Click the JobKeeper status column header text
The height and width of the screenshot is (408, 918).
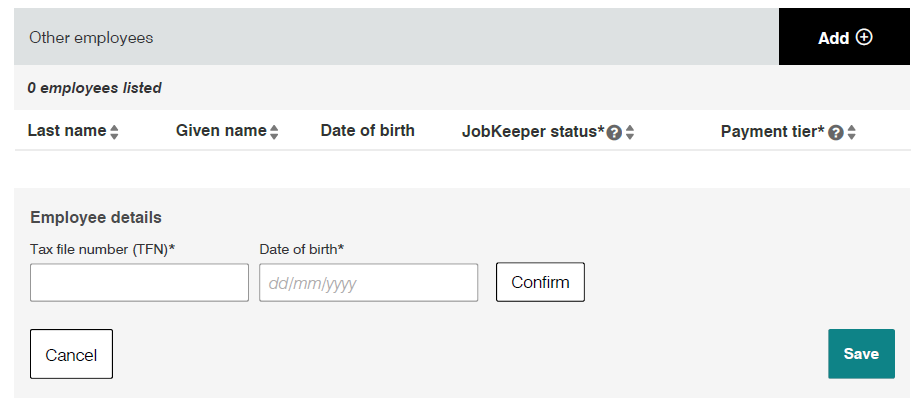coord(532,131)
